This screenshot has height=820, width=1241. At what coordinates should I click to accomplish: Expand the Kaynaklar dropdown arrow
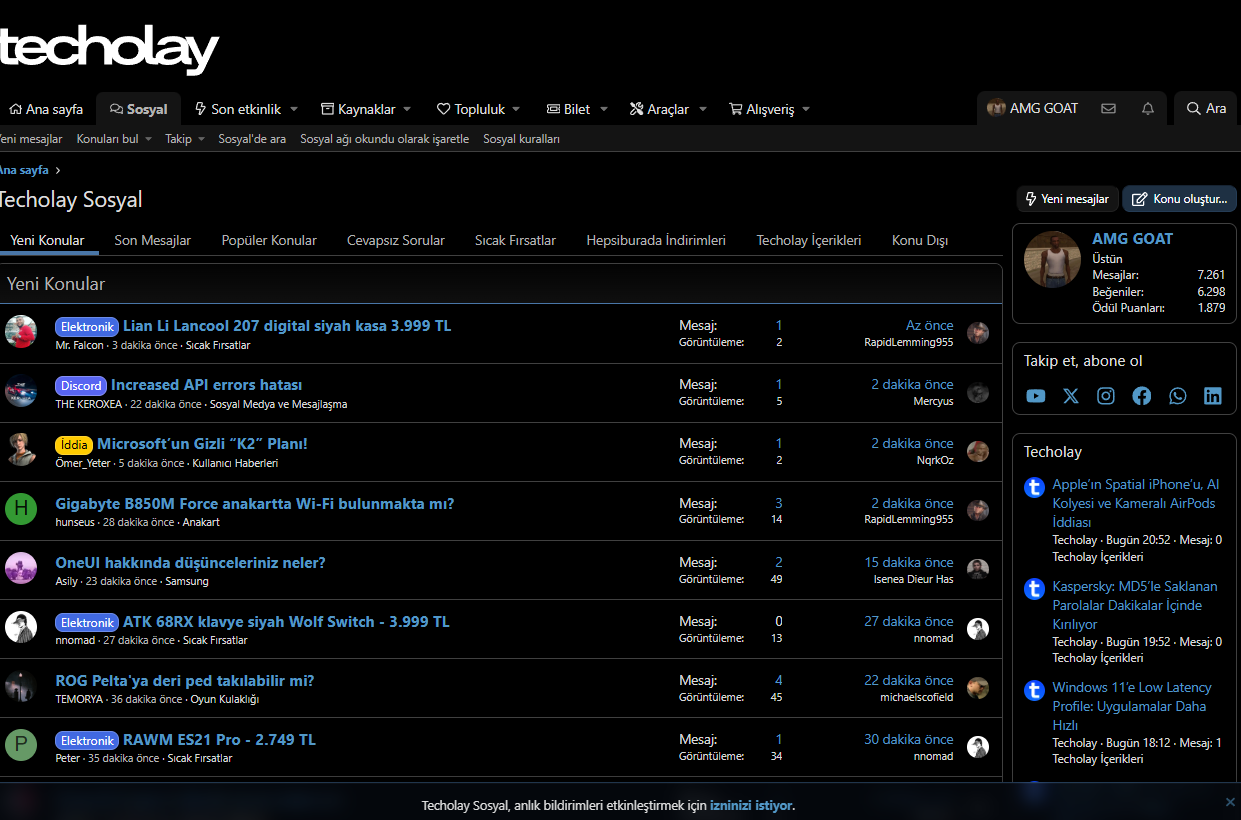click(407, 109)
